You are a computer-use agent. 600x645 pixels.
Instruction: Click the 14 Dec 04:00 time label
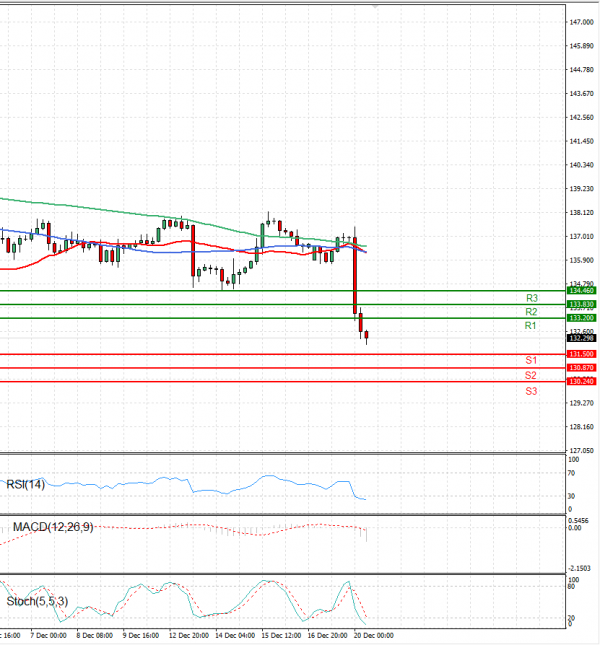pos(235,636)
